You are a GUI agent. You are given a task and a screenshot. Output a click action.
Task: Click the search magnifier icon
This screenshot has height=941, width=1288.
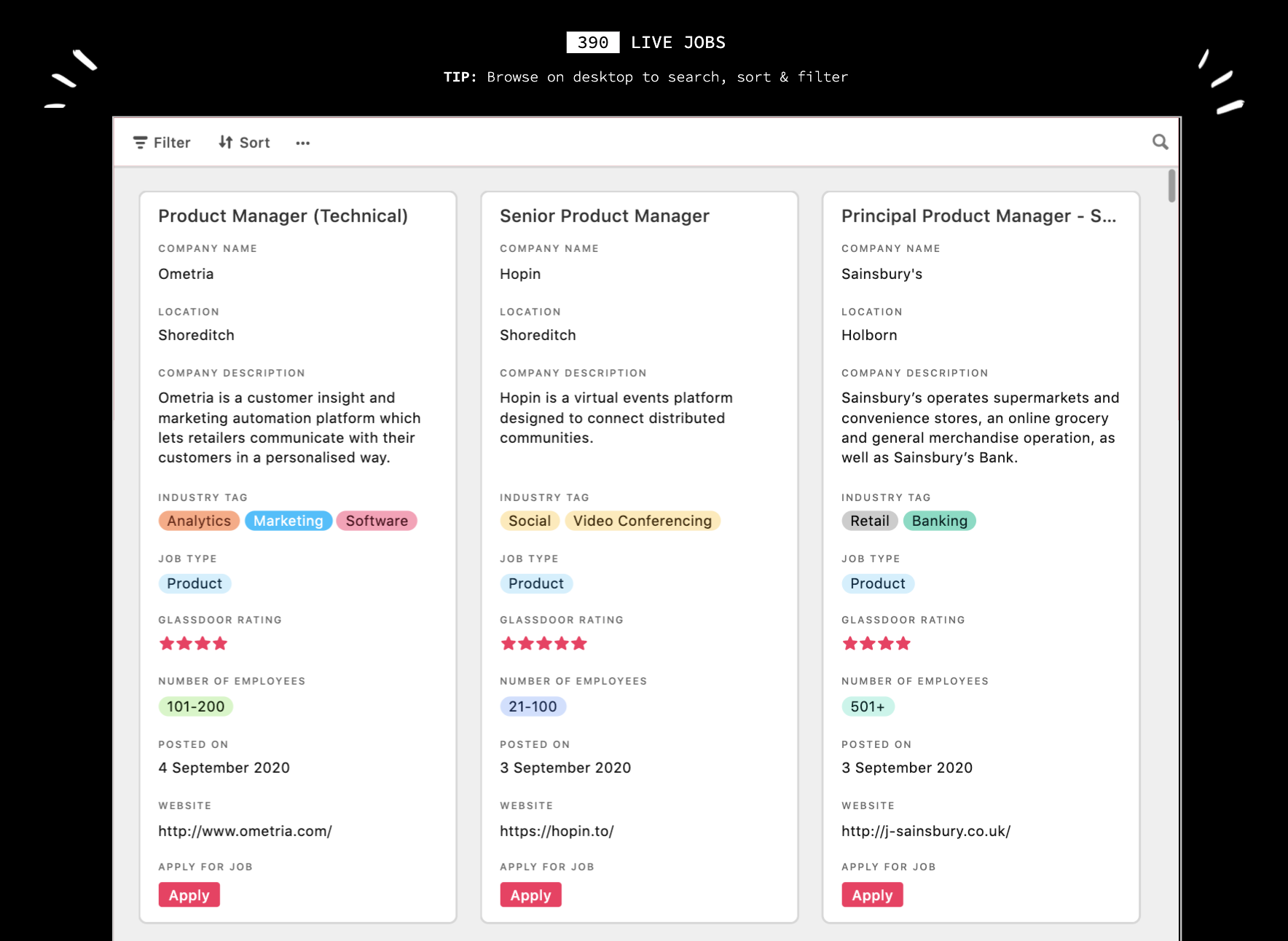tap(1160, 142)
